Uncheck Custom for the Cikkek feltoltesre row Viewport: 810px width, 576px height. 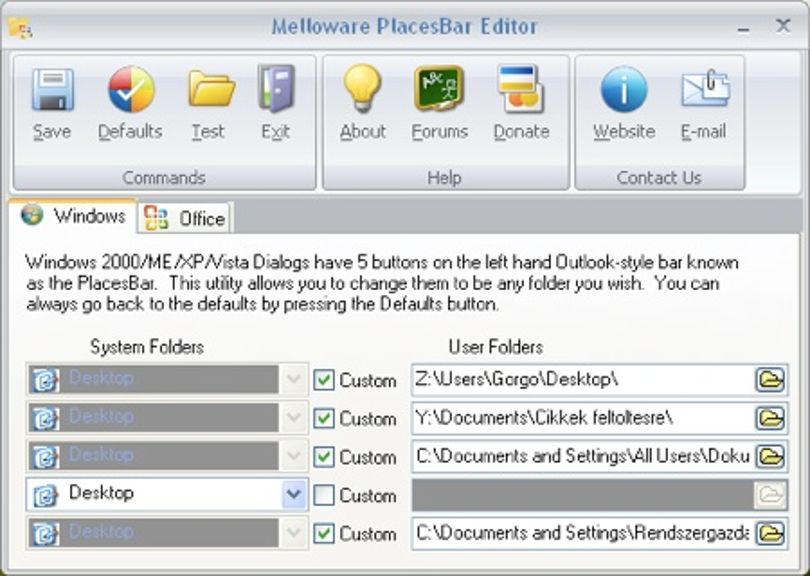324,418
